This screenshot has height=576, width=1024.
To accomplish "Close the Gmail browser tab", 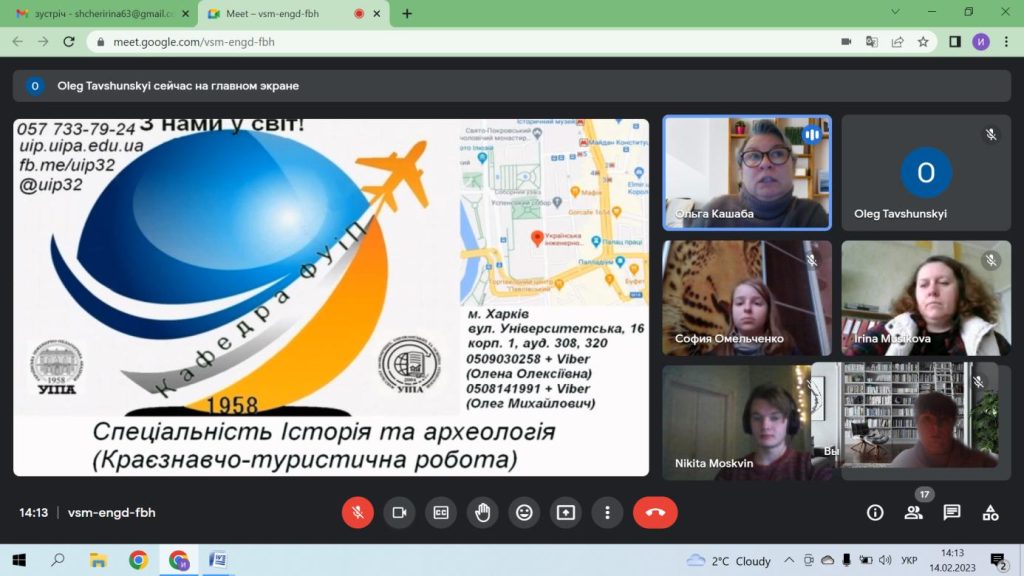I will pos(185,14).
